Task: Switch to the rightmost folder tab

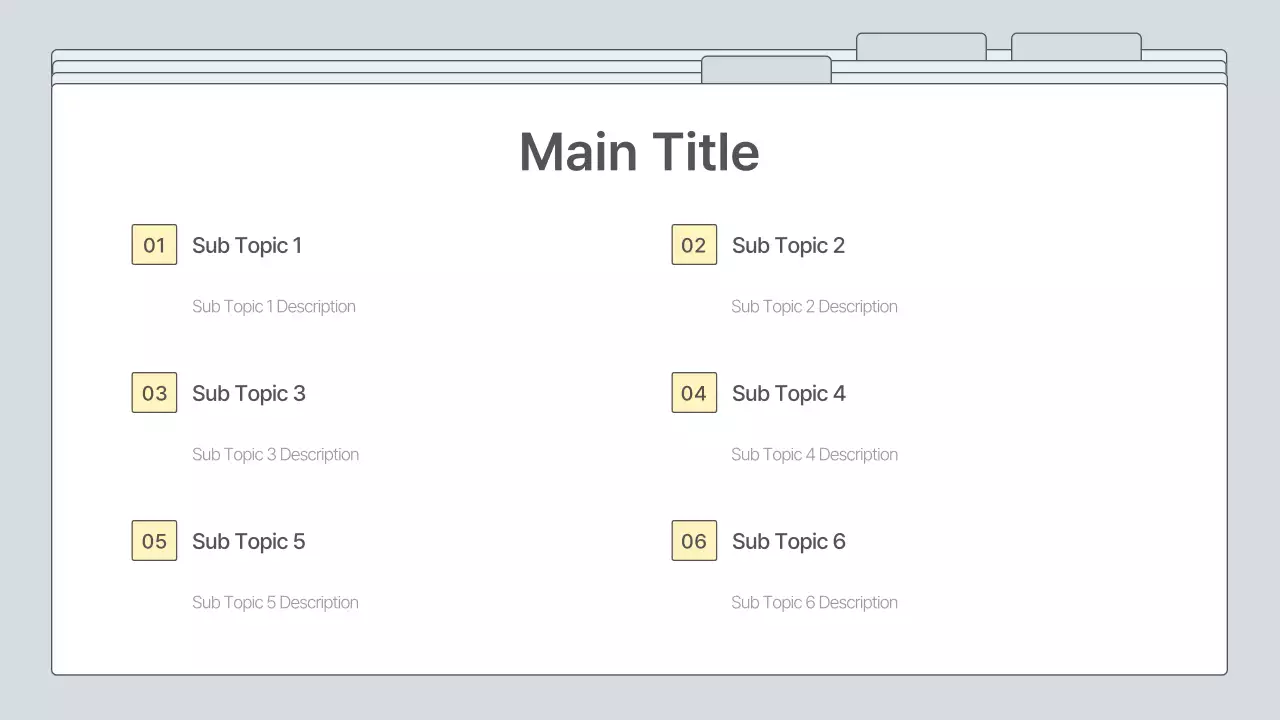Action: tap(1076, 46)
